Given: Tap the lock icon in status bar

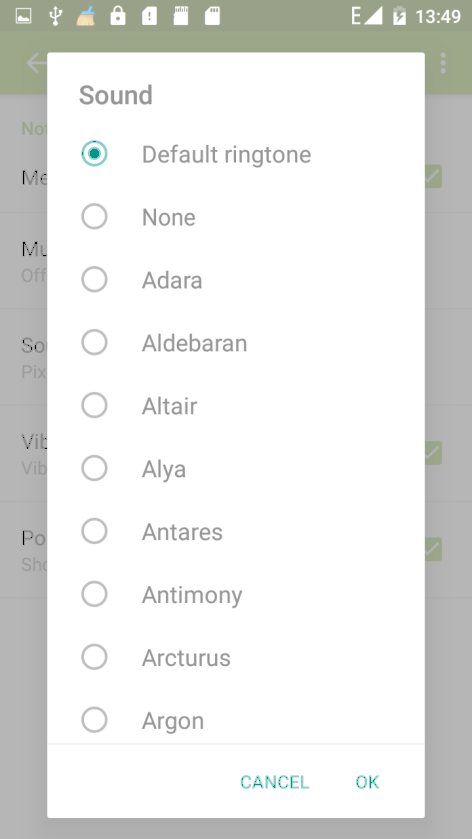Looking at the screenshot, I should [118, 16].
